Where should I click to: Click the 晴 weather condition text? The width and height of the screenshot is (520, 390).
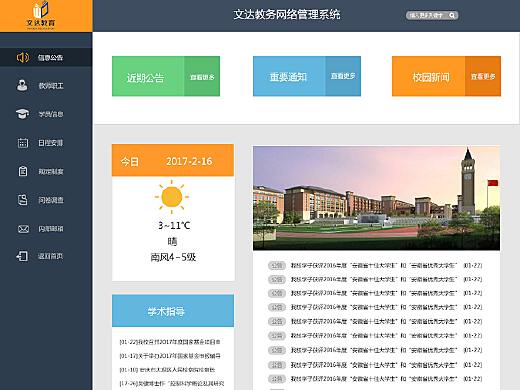point(172,241)
